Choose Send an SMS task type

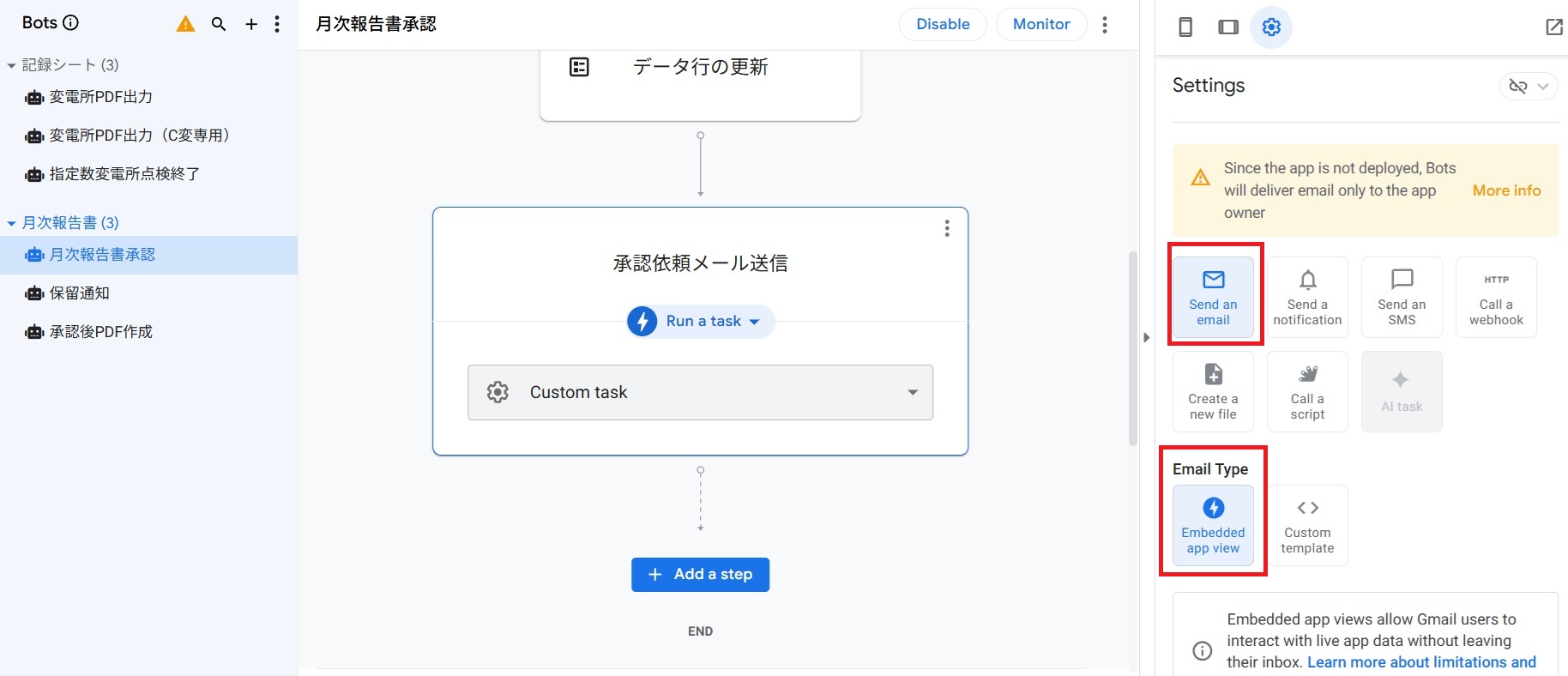pyautogui.click(x=1402, y=298)
